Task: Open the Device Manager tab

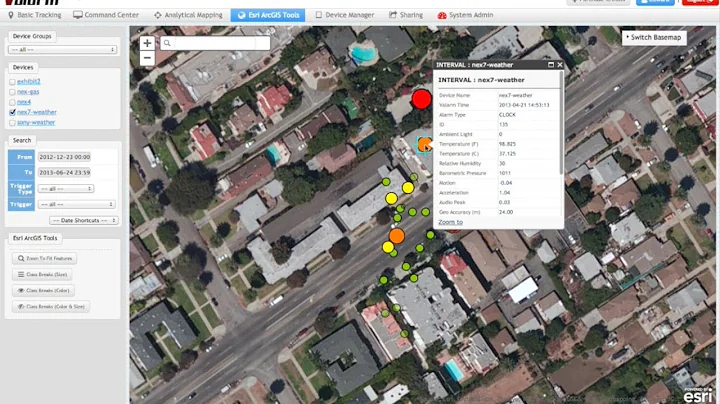Action: point(345,15)
